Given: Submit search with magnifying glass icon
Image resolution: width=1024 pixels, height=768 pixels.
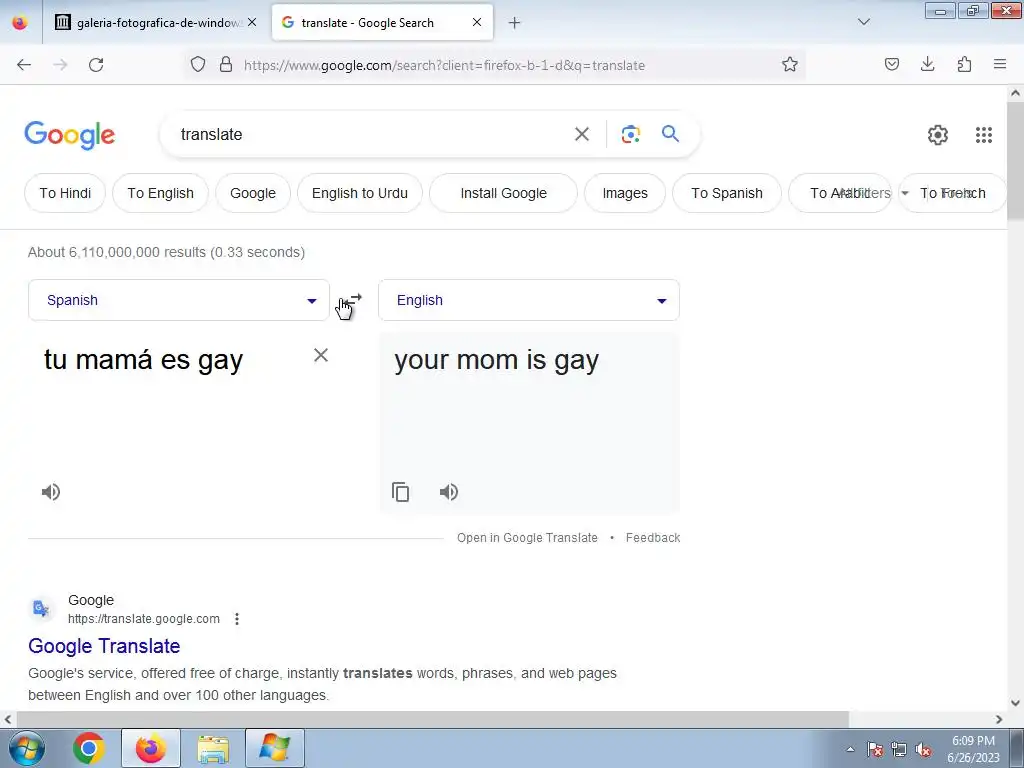Looking at the screenshot, I should [x=670, y=134].
